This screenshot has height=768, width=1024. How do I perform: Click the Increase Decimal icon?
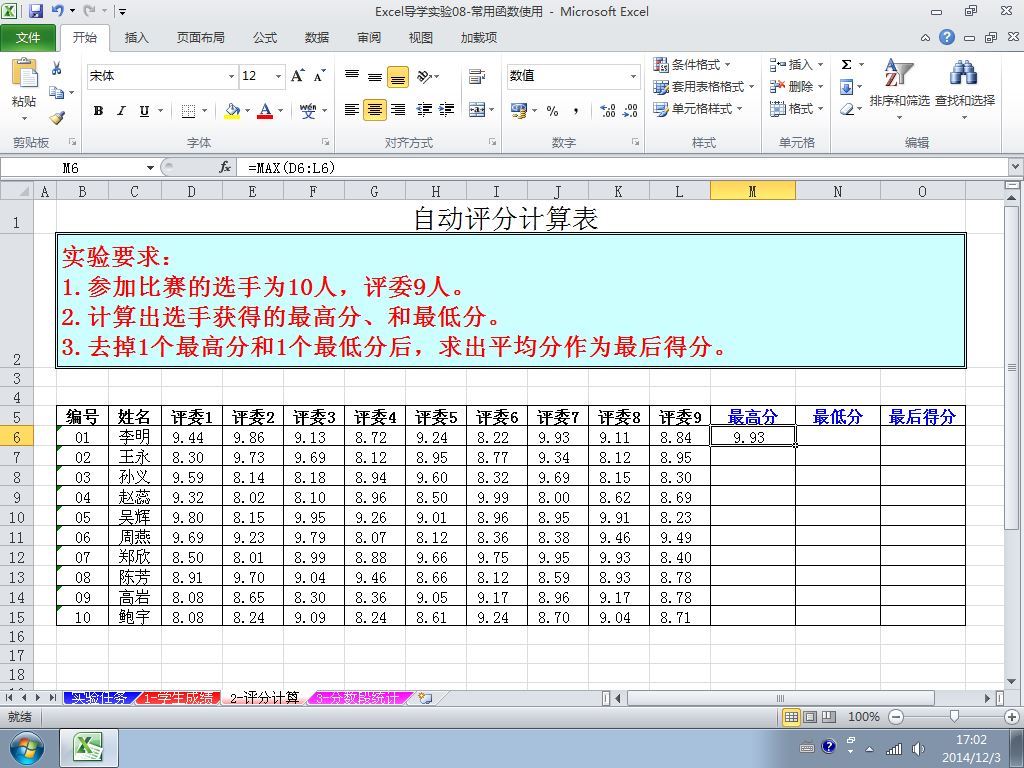[607, 110]
